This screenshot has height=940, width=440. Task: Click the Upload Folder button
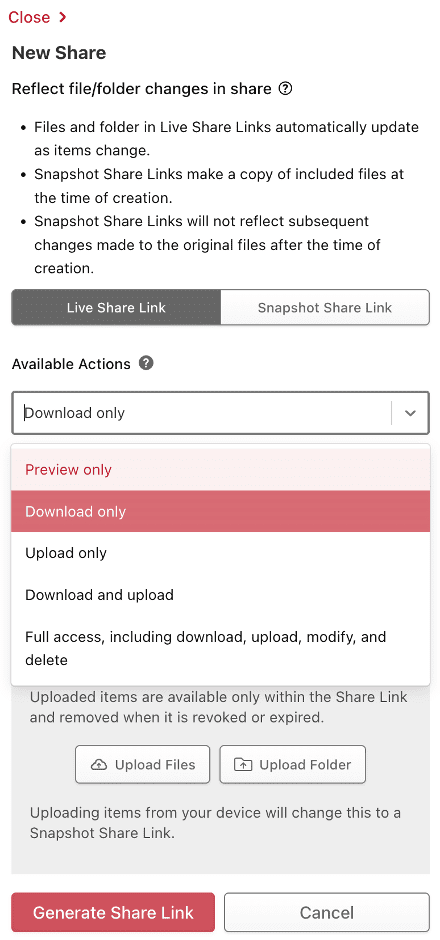coord(293,764)
